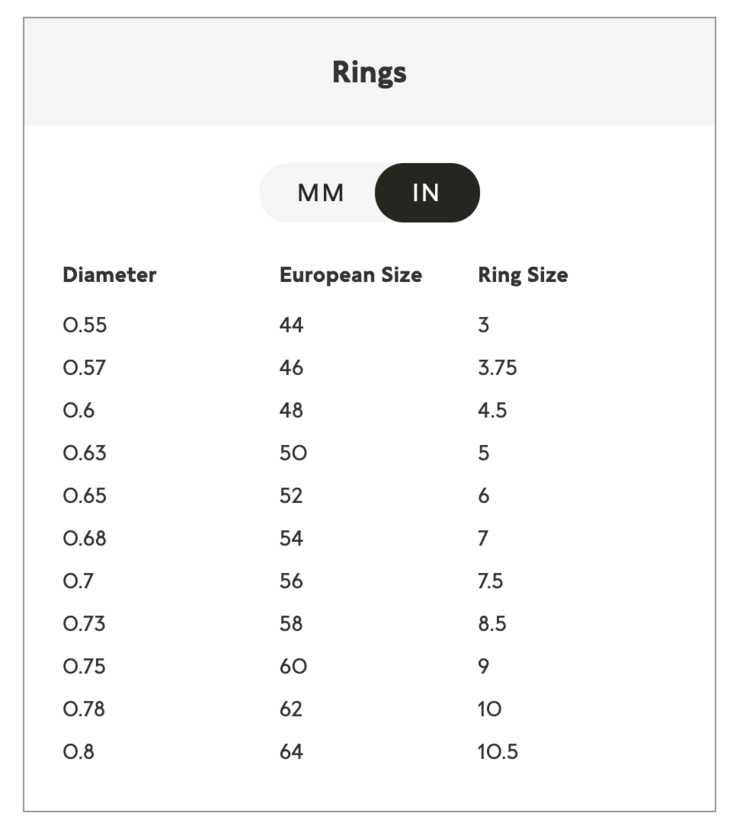The height and width of the screenshot is (826, 730).
Task: Click European size 44
Action: click(x=291, y=325)
